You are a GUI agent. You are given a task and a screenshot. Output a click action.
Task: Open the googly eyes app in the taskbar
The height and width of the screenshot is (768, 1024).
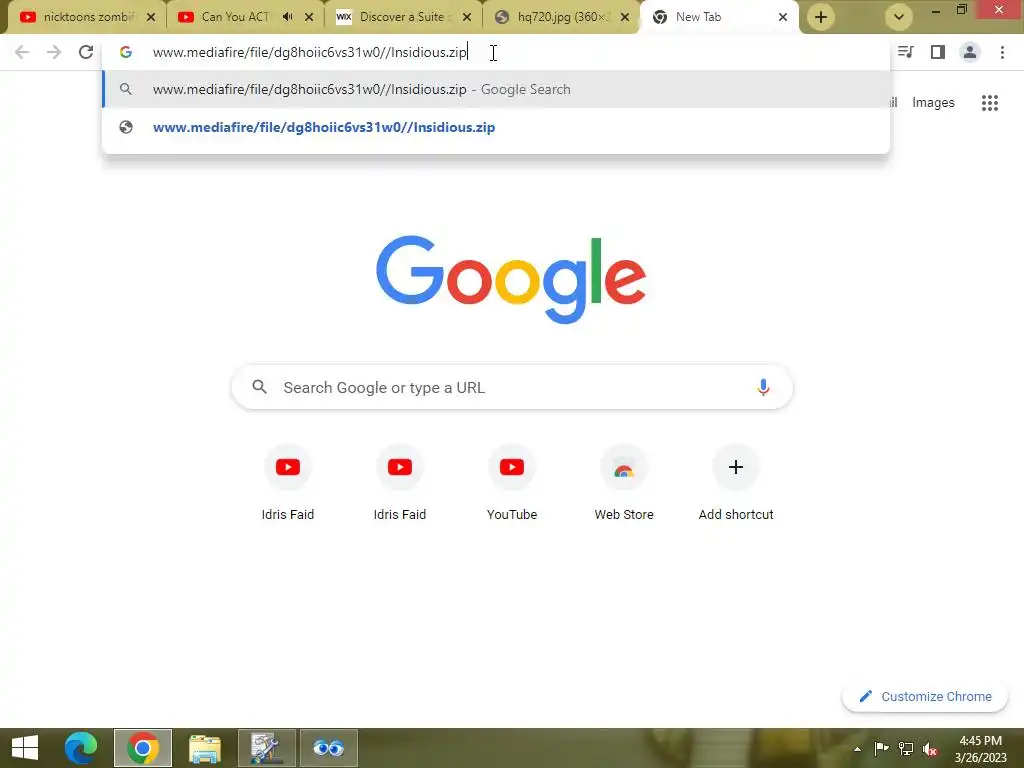point(328,748)
